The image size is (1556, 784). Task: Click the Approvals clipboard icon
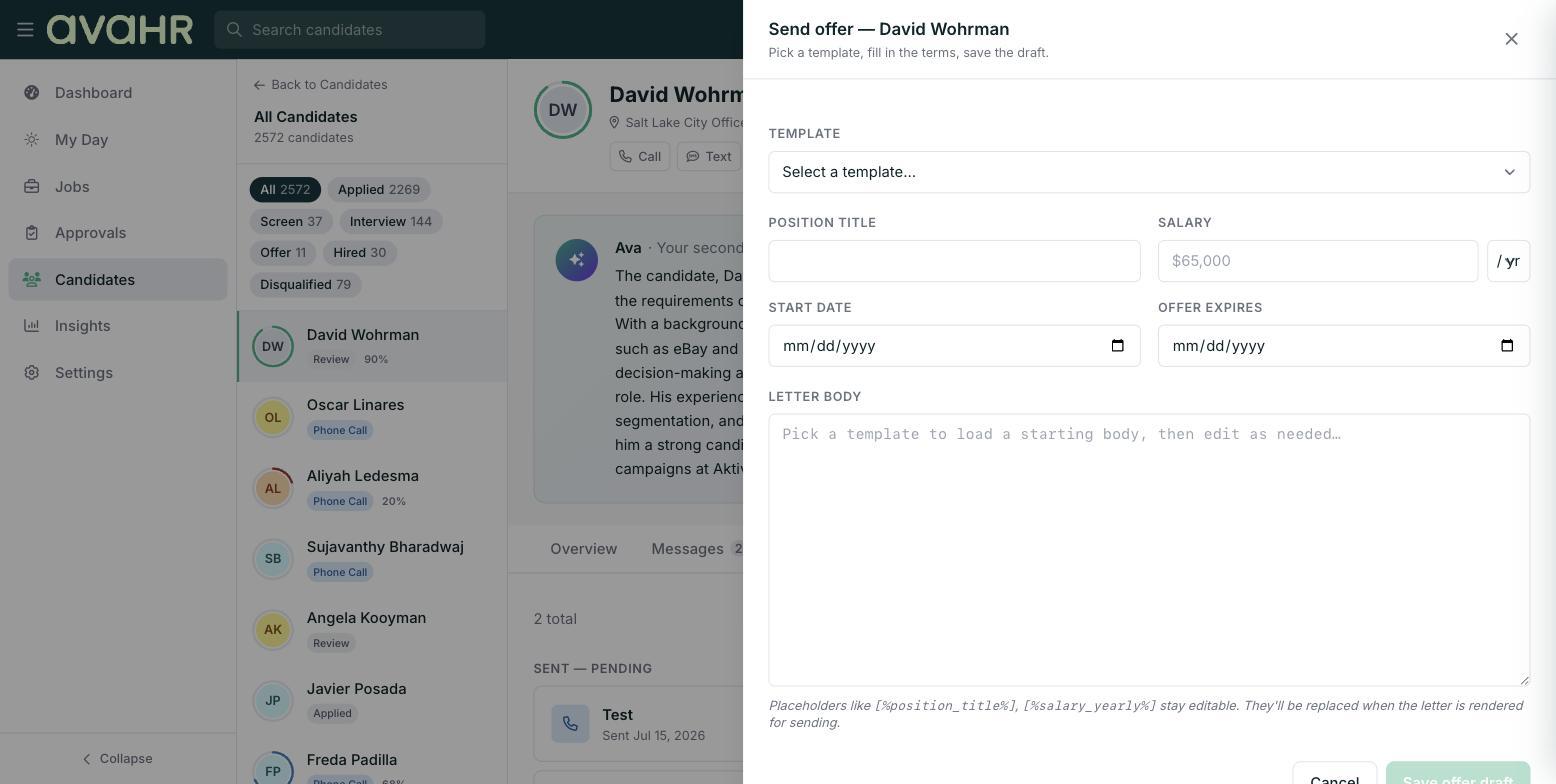32,233
